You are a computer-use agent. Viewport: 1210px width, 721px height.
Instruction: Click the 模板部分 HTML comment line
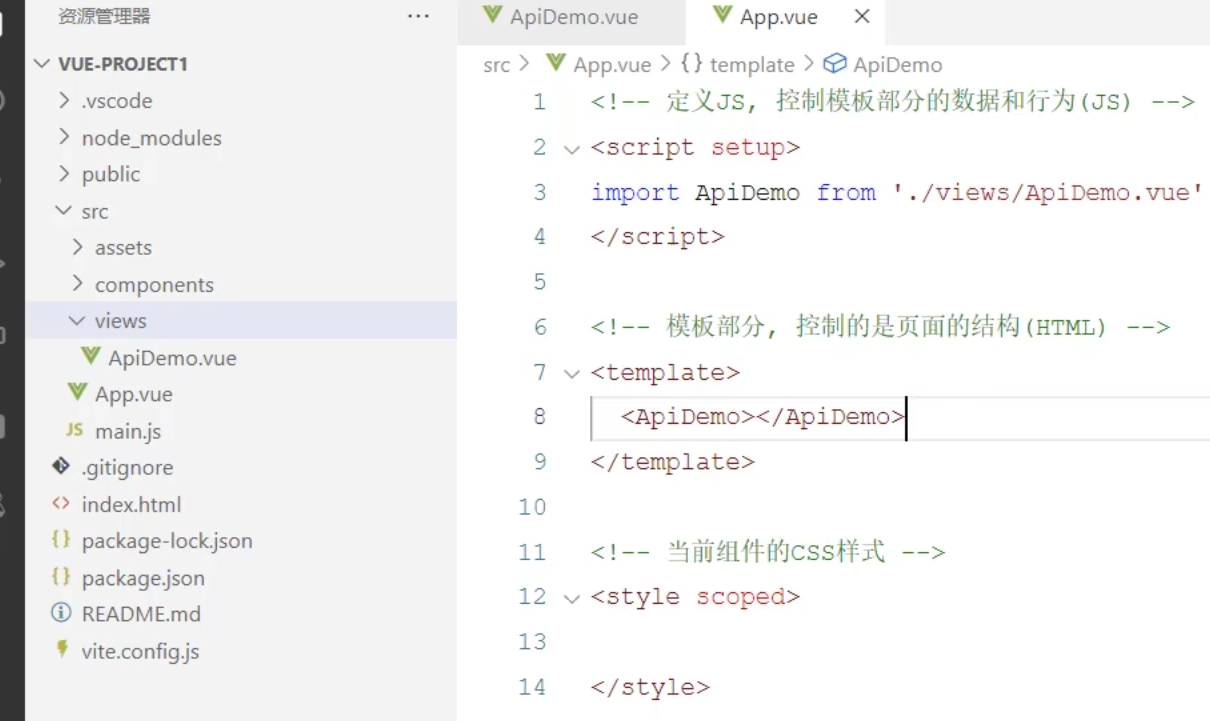[x=880, y=327]
